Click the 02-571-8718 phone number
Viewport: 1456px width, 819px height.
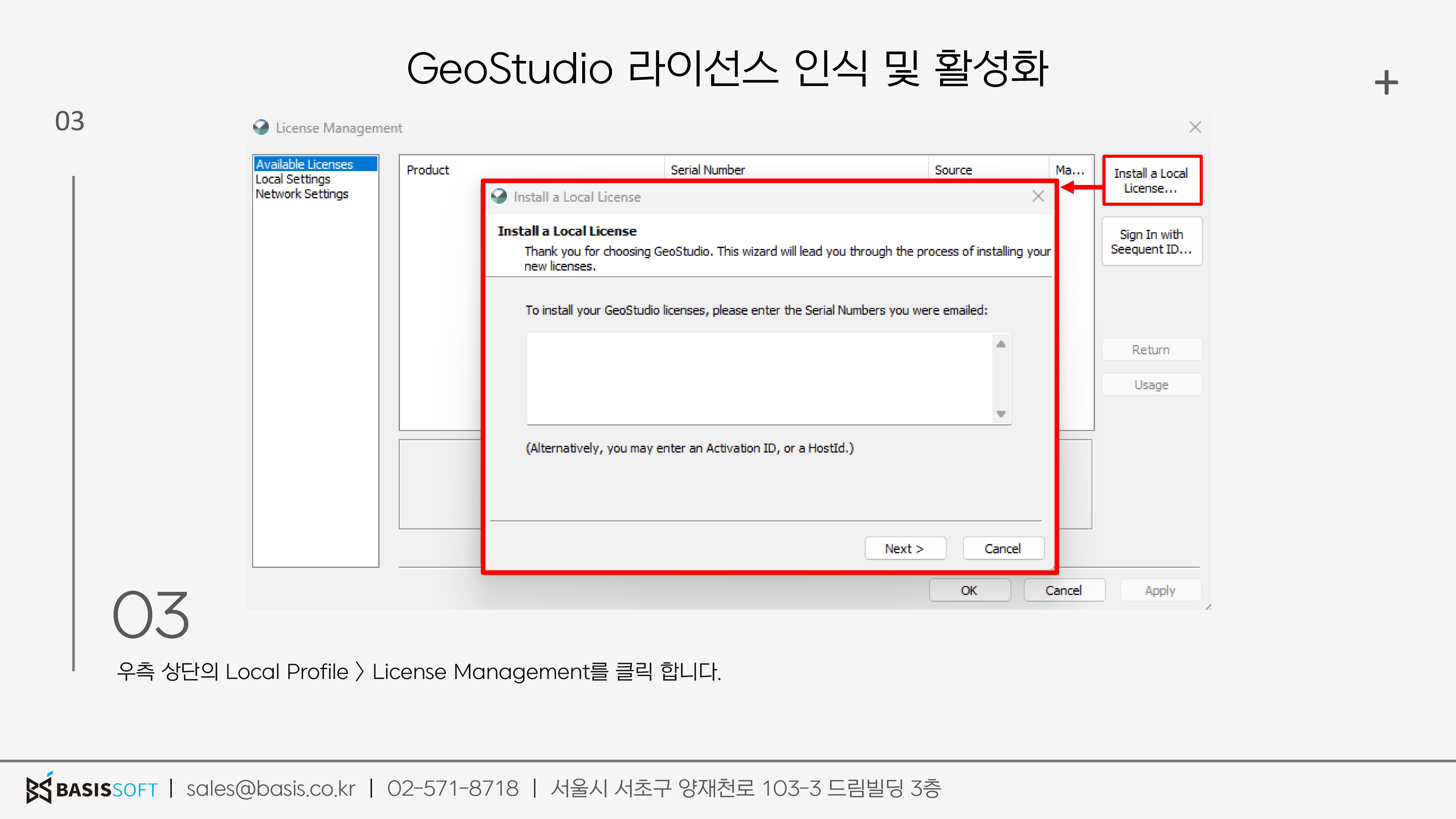point(453,788)
